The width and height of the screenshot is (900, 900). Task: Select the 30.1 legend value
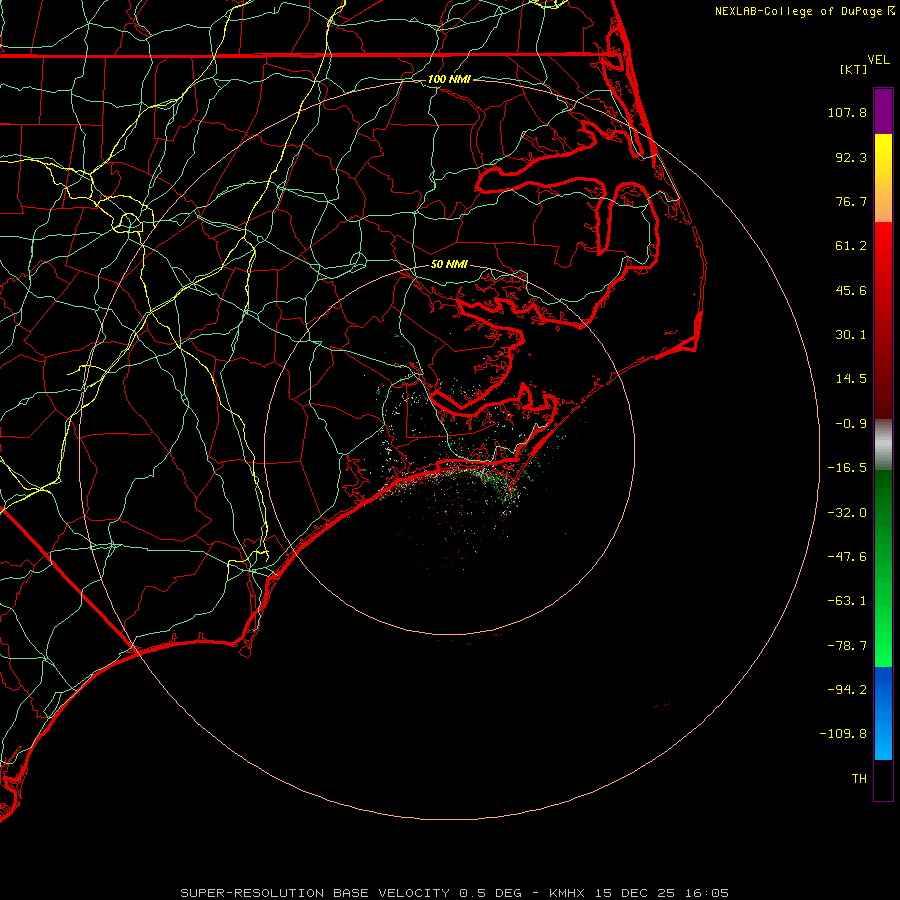click(851, 335)
